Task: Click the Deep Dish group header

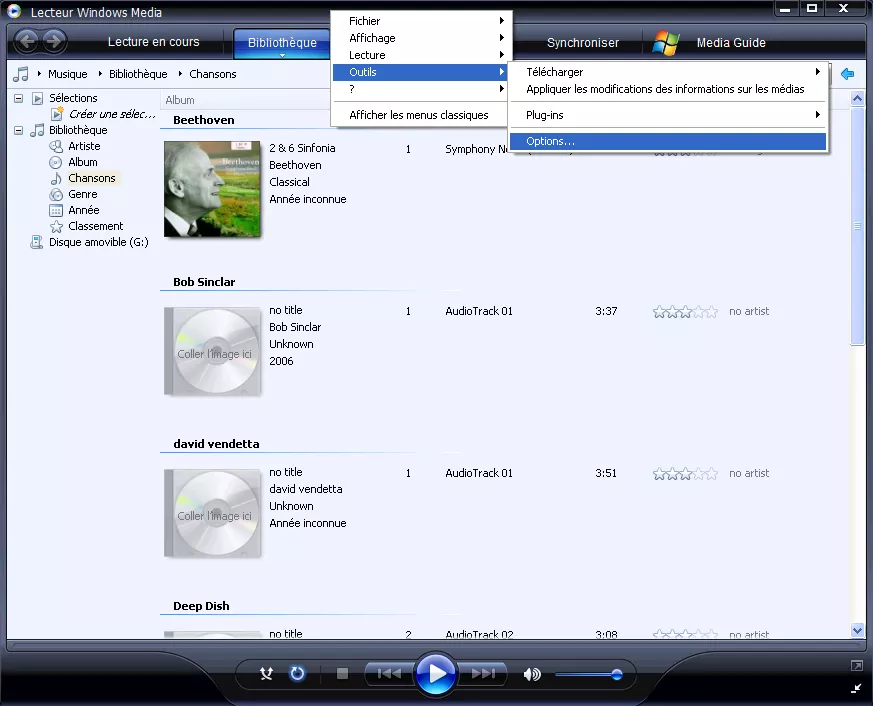Action: pos(201,606)
